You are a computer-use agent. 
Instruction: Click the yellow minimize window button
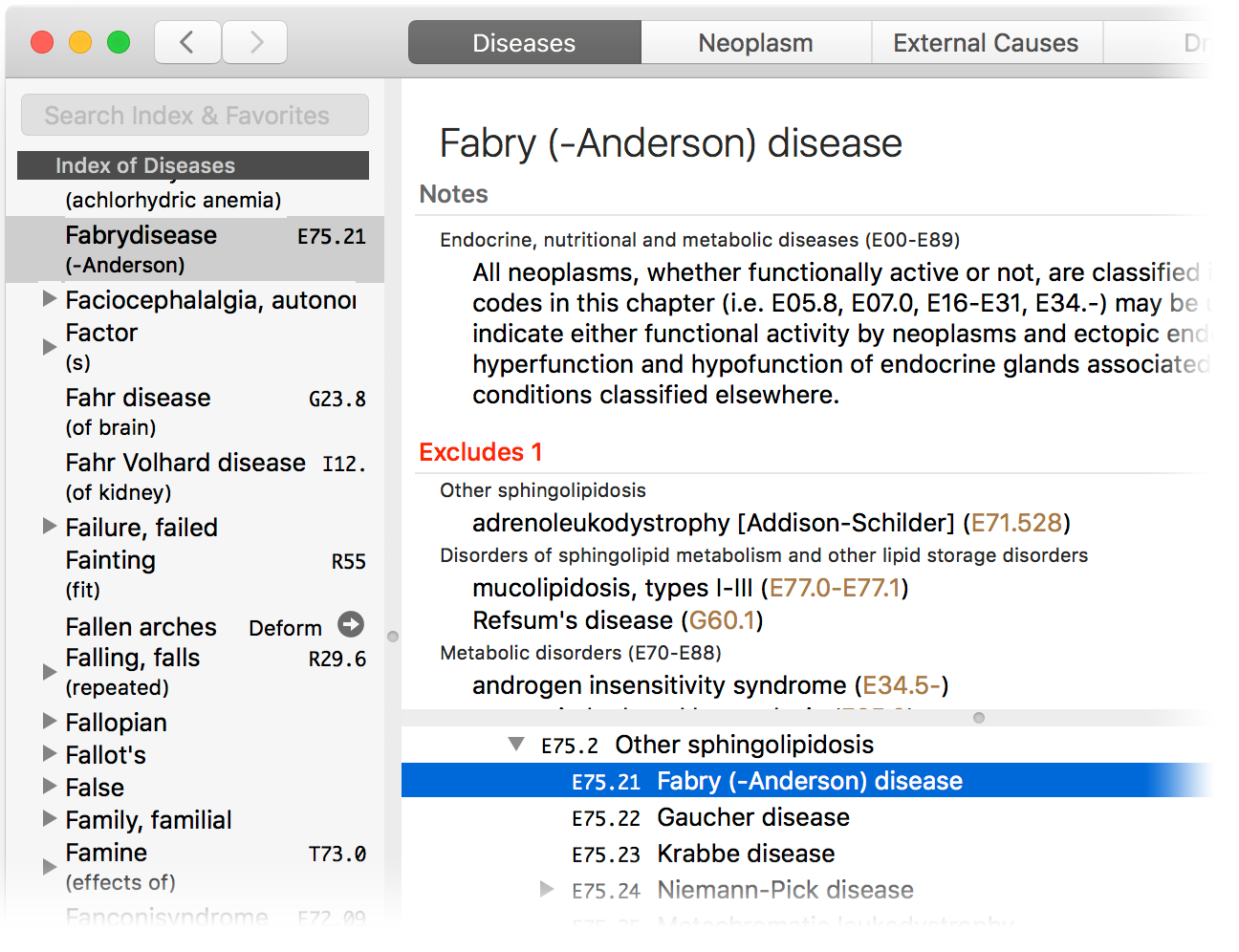point(80,42)
